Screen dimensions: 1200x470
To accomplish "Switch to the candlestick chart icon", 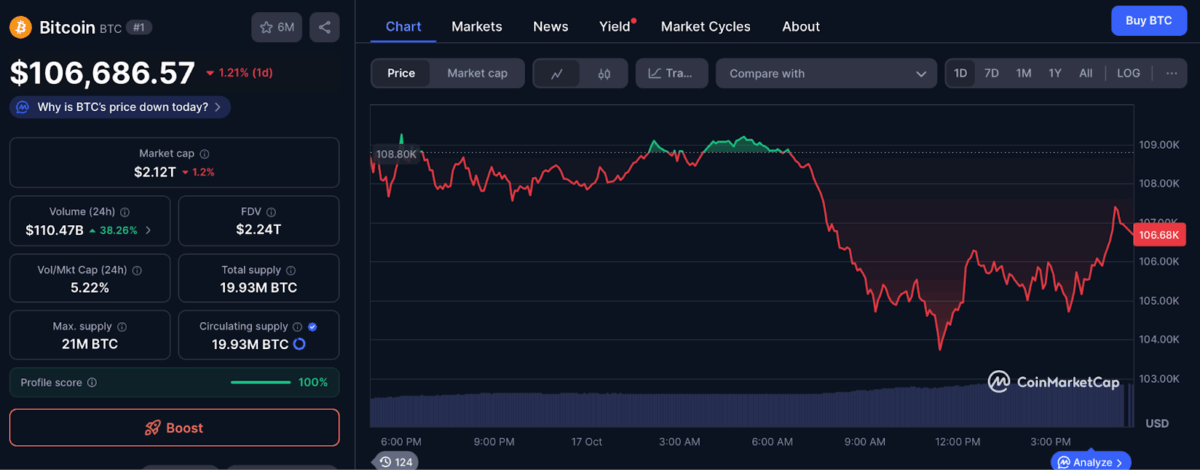I will click(x=604, y=73).
